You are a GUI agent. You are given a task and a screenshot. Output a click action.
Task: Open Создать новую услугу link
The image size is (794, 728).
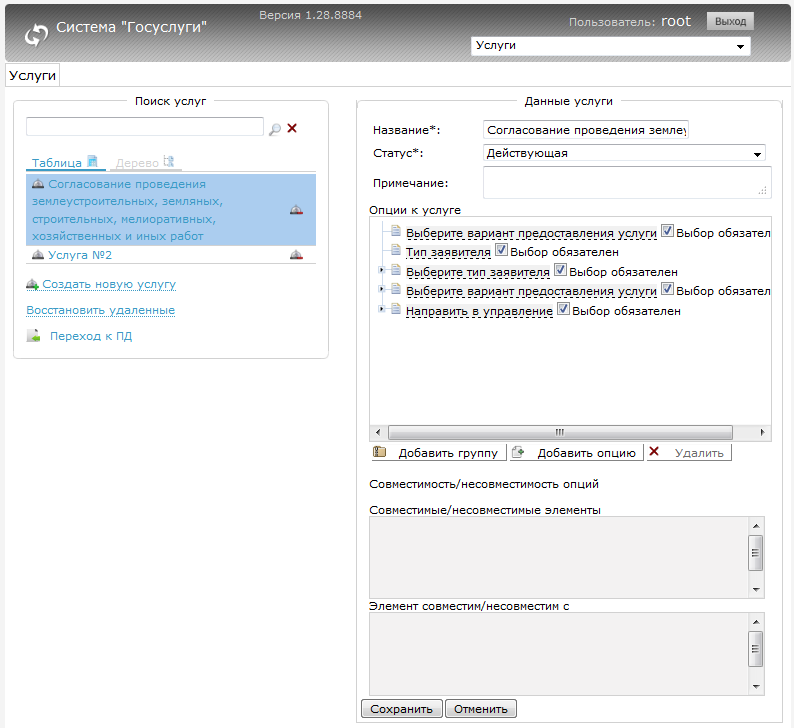109,285
